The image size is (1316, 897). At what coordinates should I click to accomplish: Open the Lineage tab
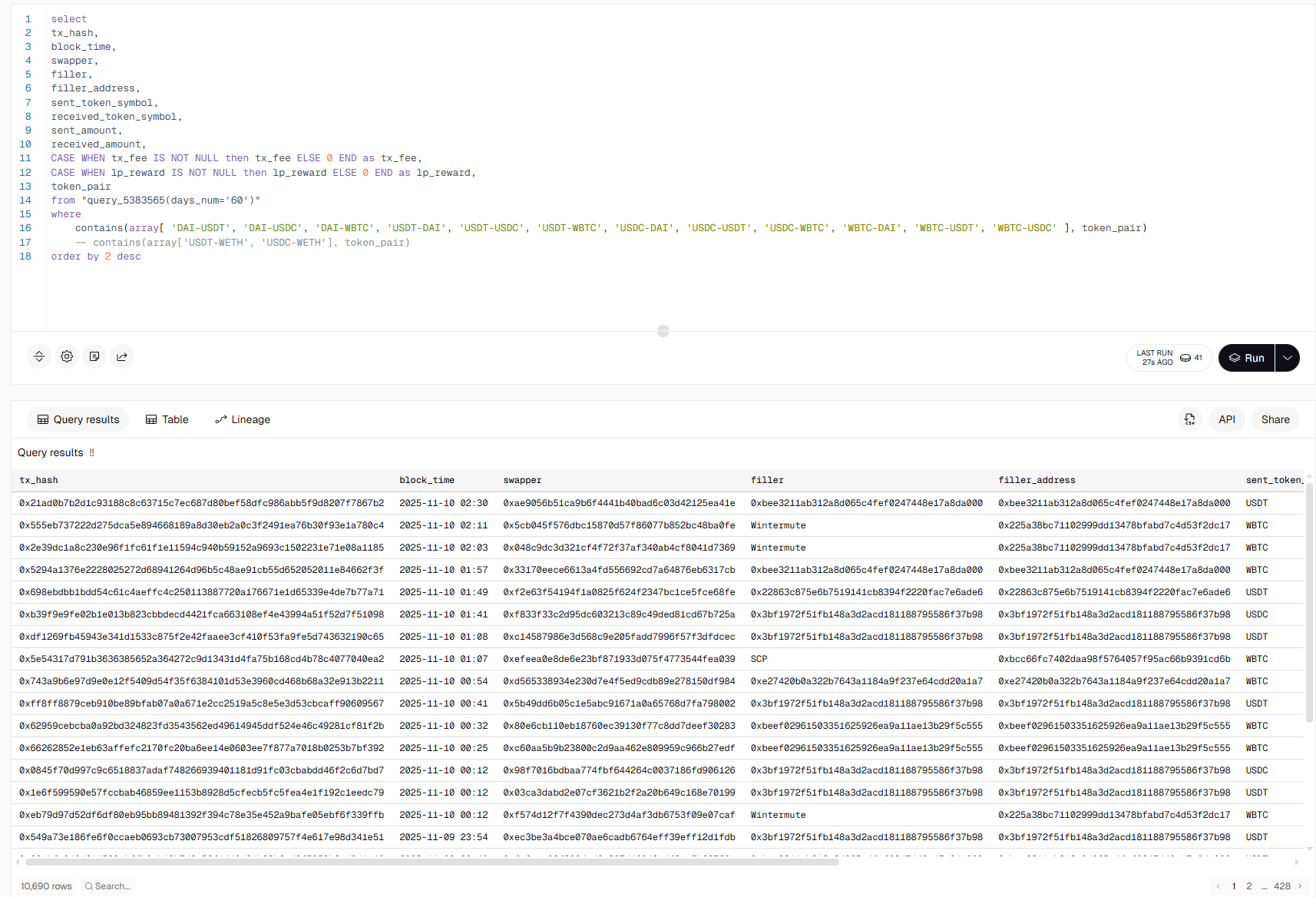click(243, 419)
